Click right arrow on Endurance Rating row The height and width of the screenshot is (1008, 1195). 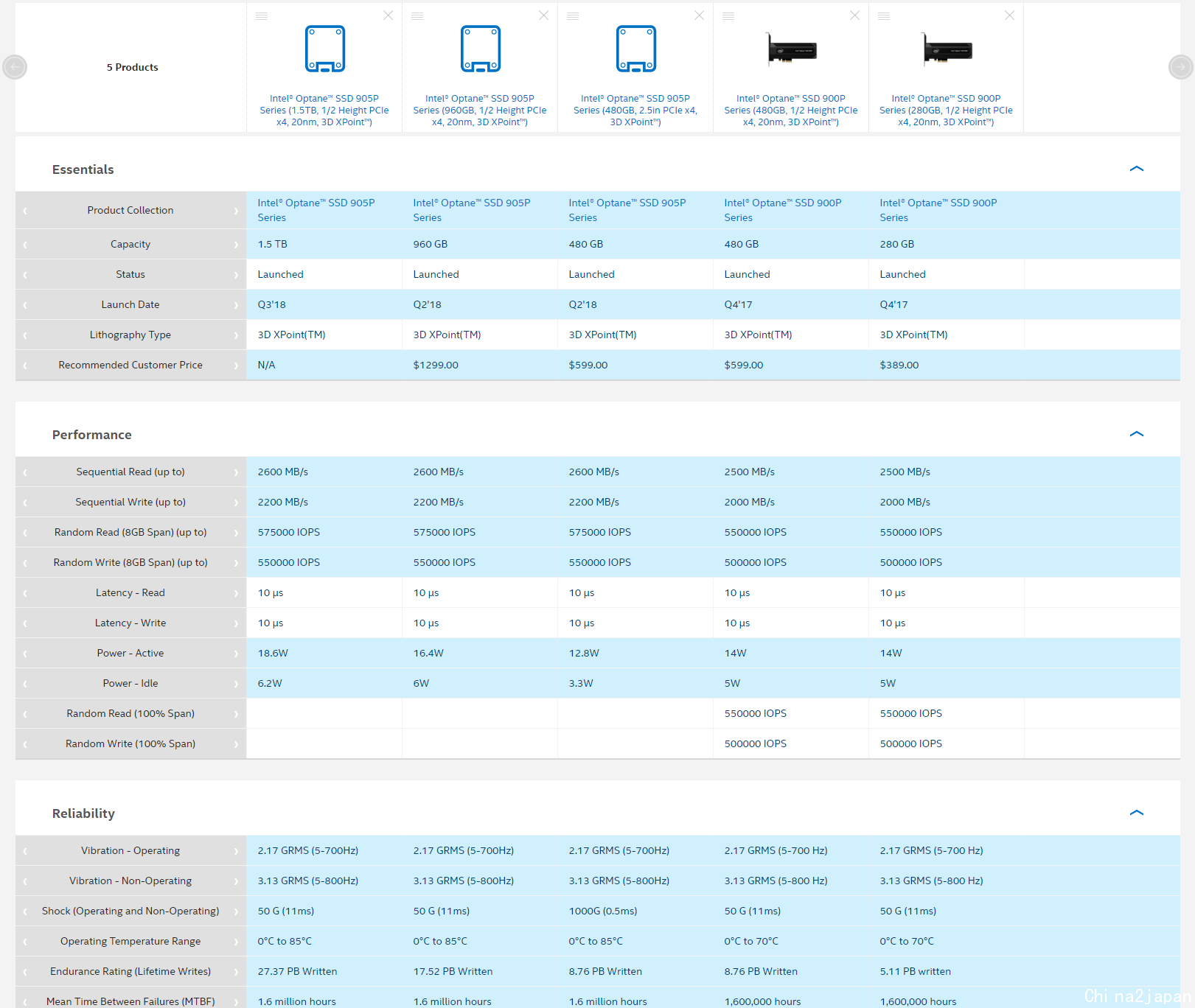(x=236, y=972)
